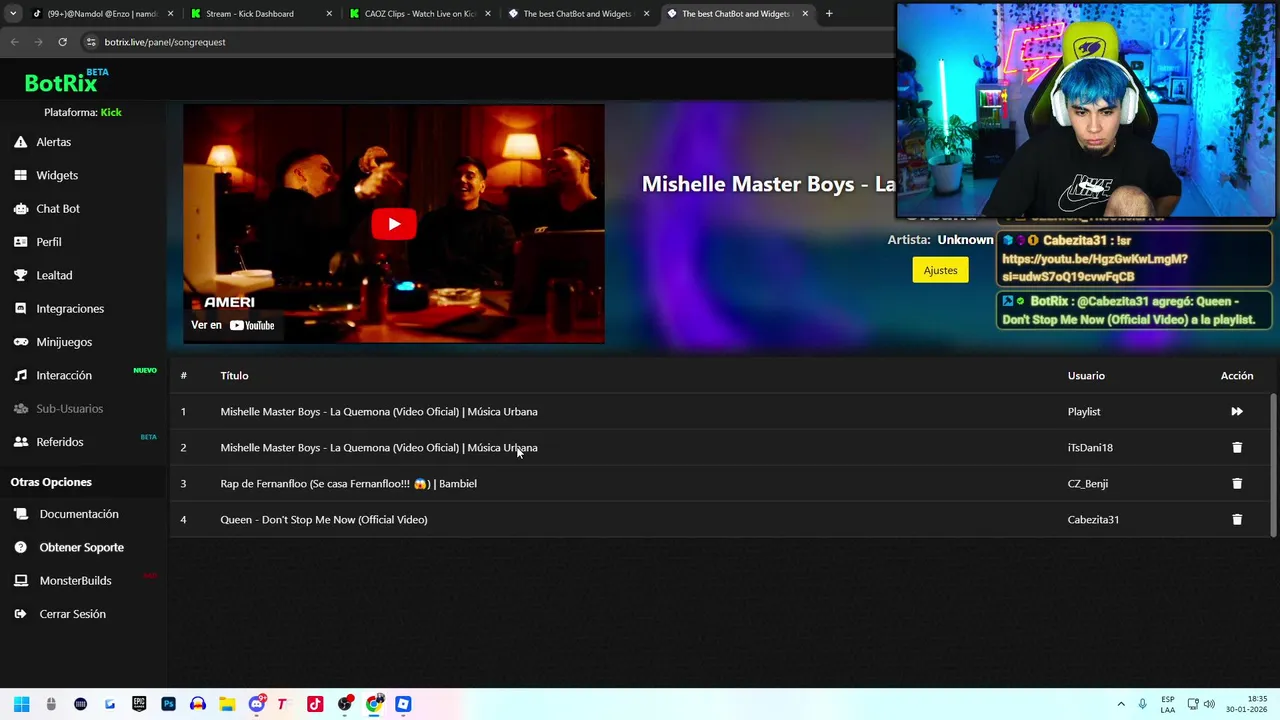This screenshot has height=720, width=1280.
Task: Delete the iTsDani18 song request
Action: (1237, 447)
